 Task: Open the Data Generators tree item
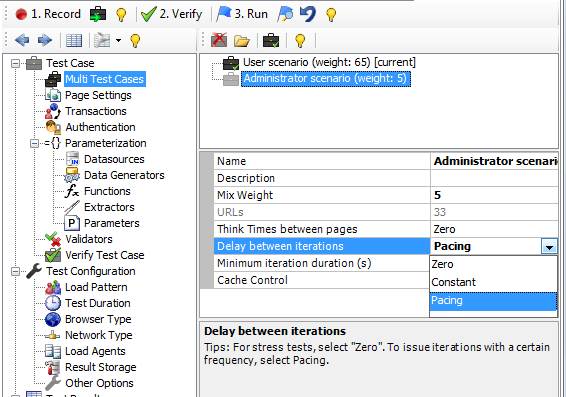124,175
